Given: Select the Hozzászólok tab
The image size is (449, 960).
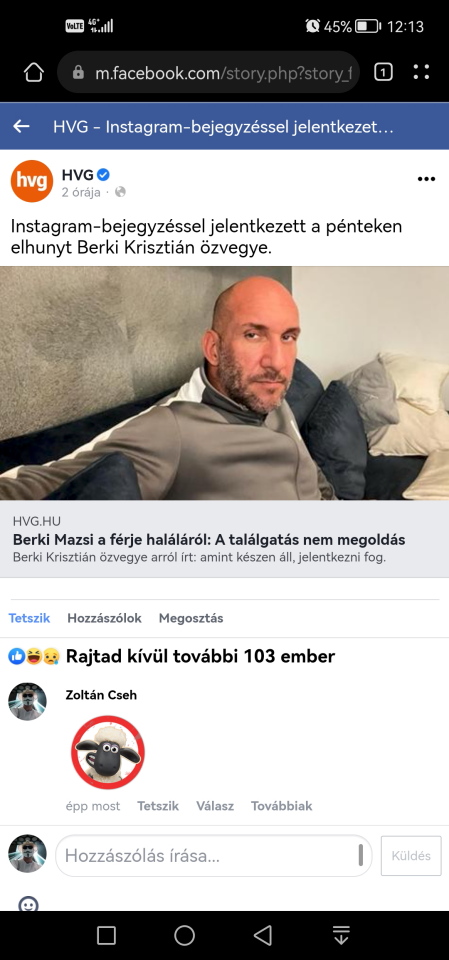Looking at the screenshot, I should 104,618.
